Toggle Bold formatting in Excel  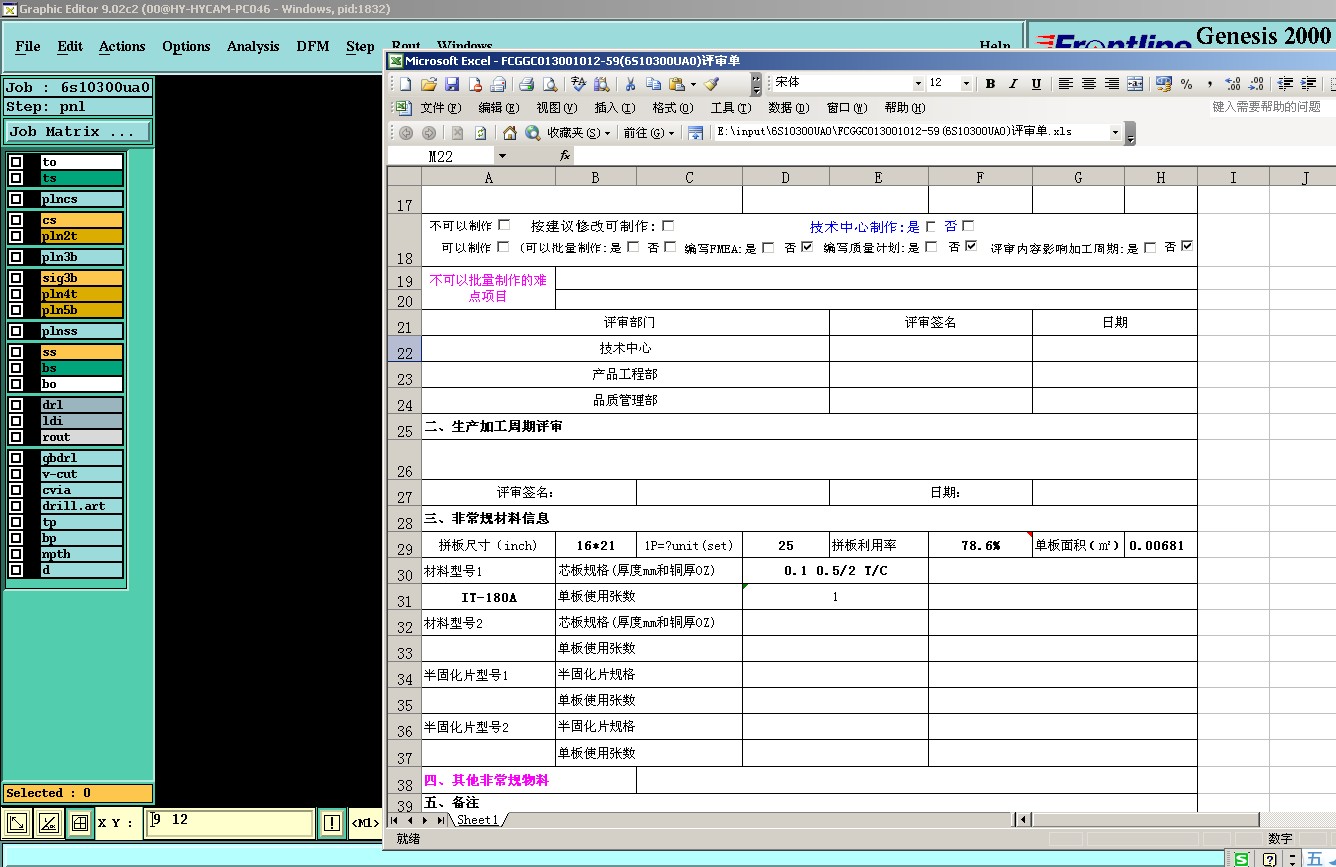coord(990,84)
